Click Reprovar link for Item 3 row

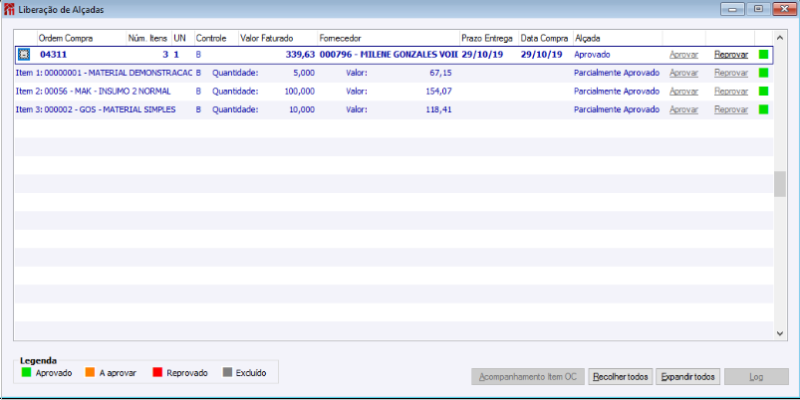click(x=731, y=110)
